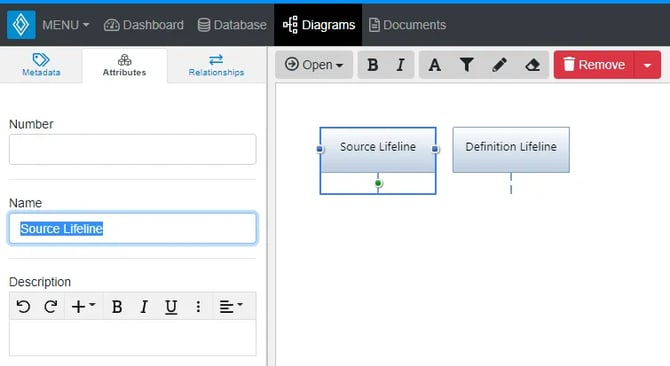Screen dimensions: 670x366
Task: Open the Database section
Action: pos(232,25)
